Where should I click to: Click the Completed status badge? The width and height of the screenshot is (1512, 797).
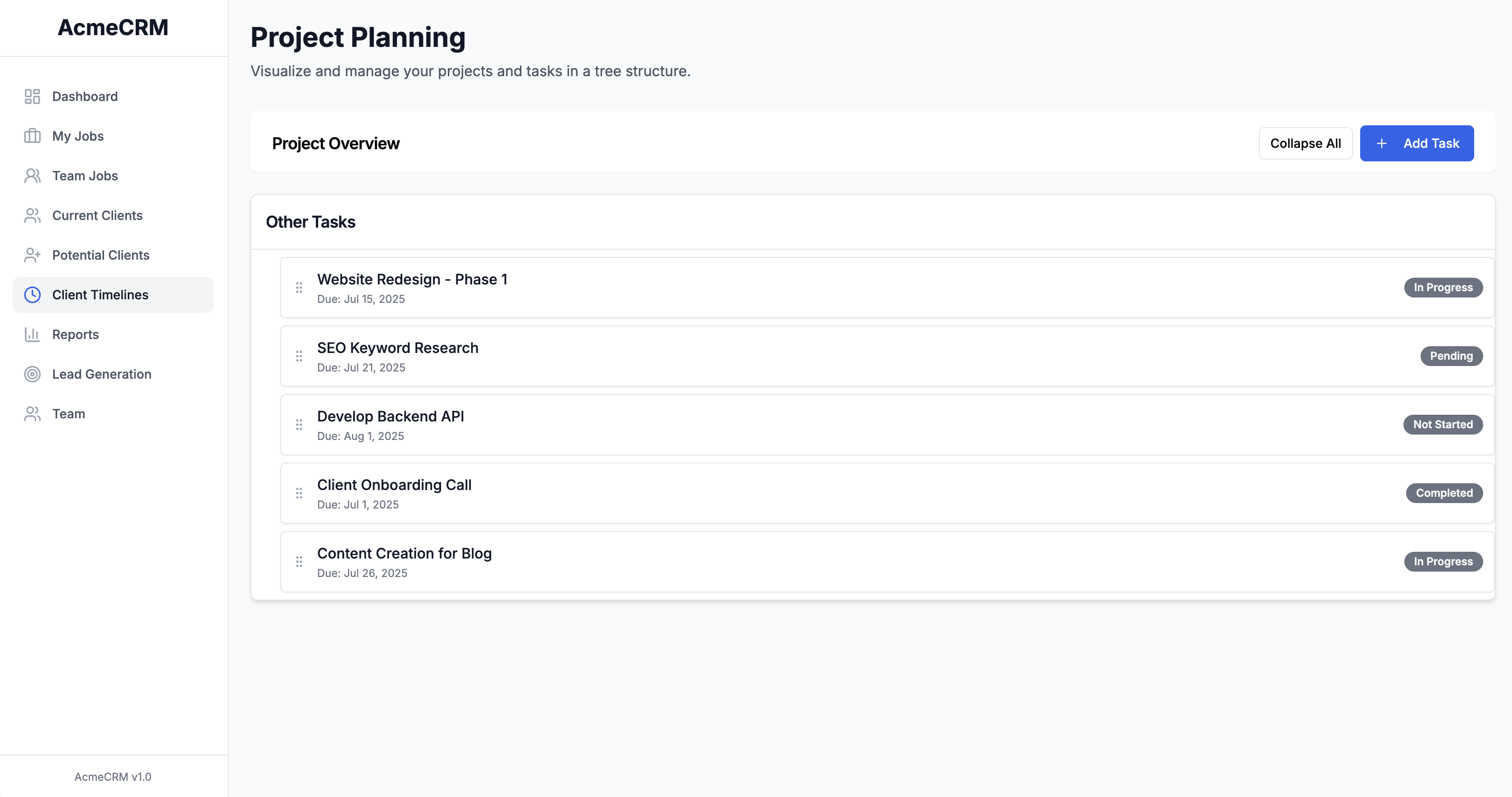1444,493
